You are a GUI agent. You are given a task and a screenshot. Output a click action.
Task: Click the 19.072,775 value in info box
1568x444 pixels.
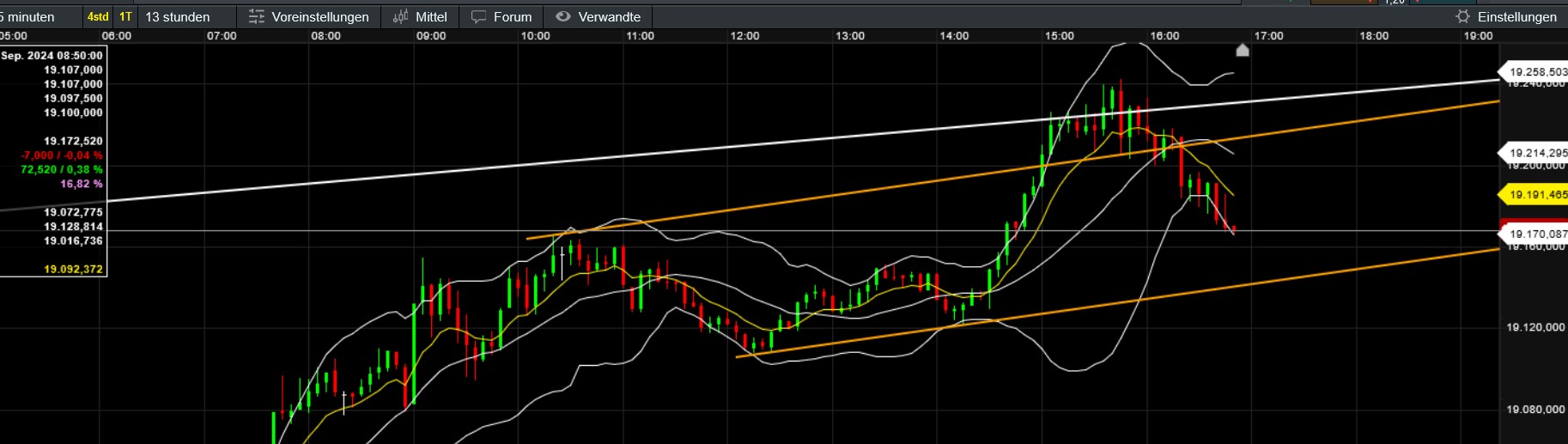tap(73, 212)
